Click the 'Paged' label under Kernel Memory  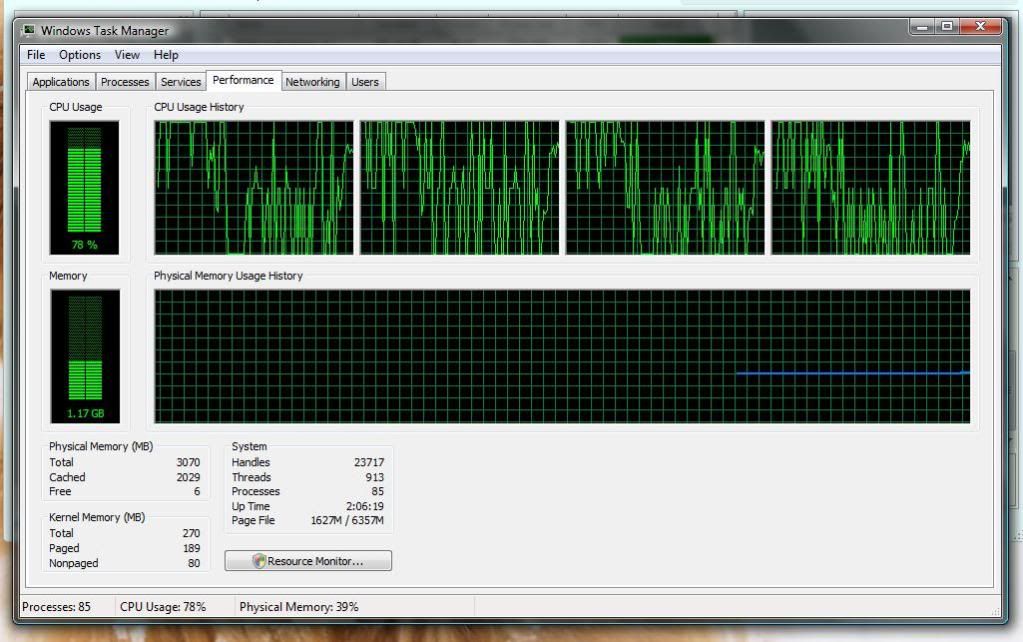point(64,549)
